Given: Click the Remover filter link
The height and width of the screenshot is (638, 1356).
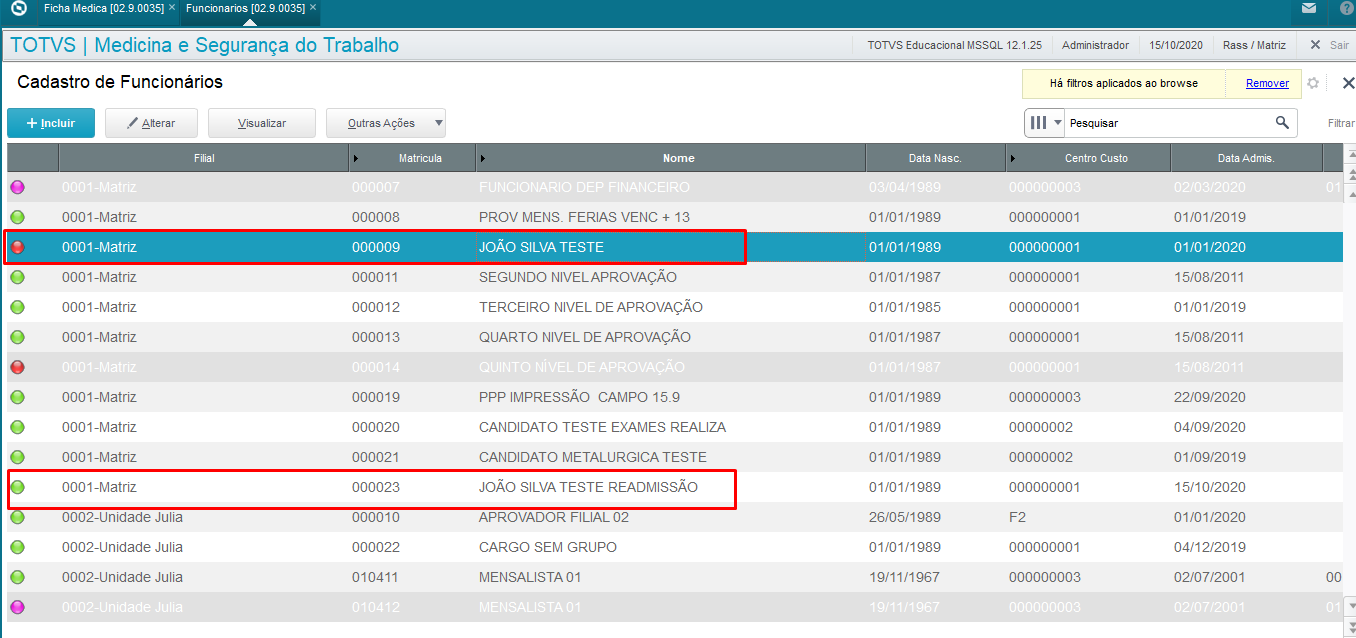Looking at the screenshot, I should 1267,83.
